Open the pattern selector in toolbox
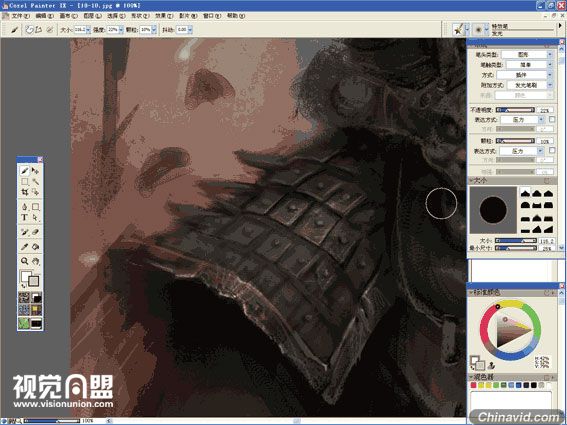This screenshot has width=567, height=425. (x=24, y=310)
